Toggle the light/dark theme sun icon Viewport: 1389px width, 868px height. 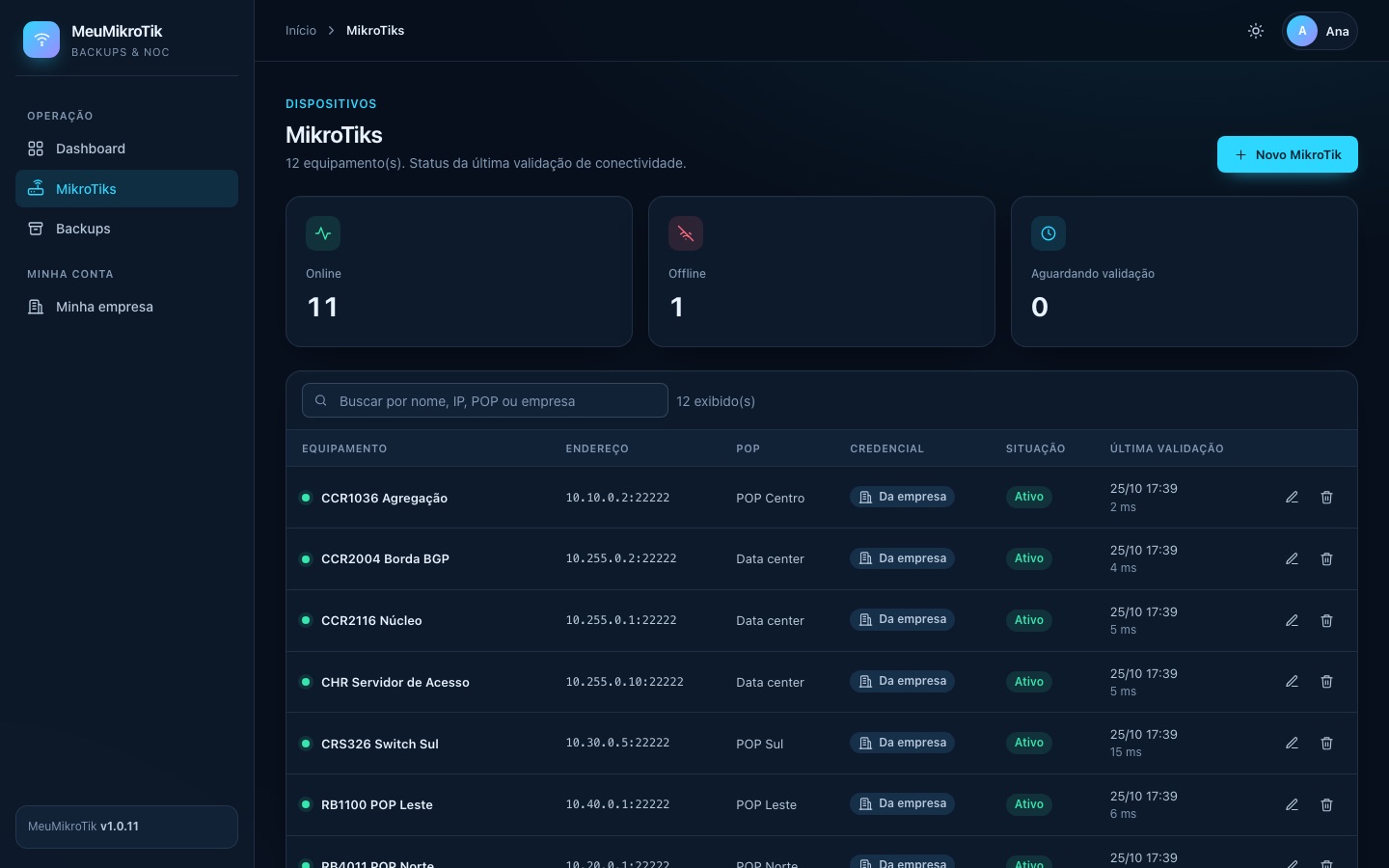point(1256,31)
